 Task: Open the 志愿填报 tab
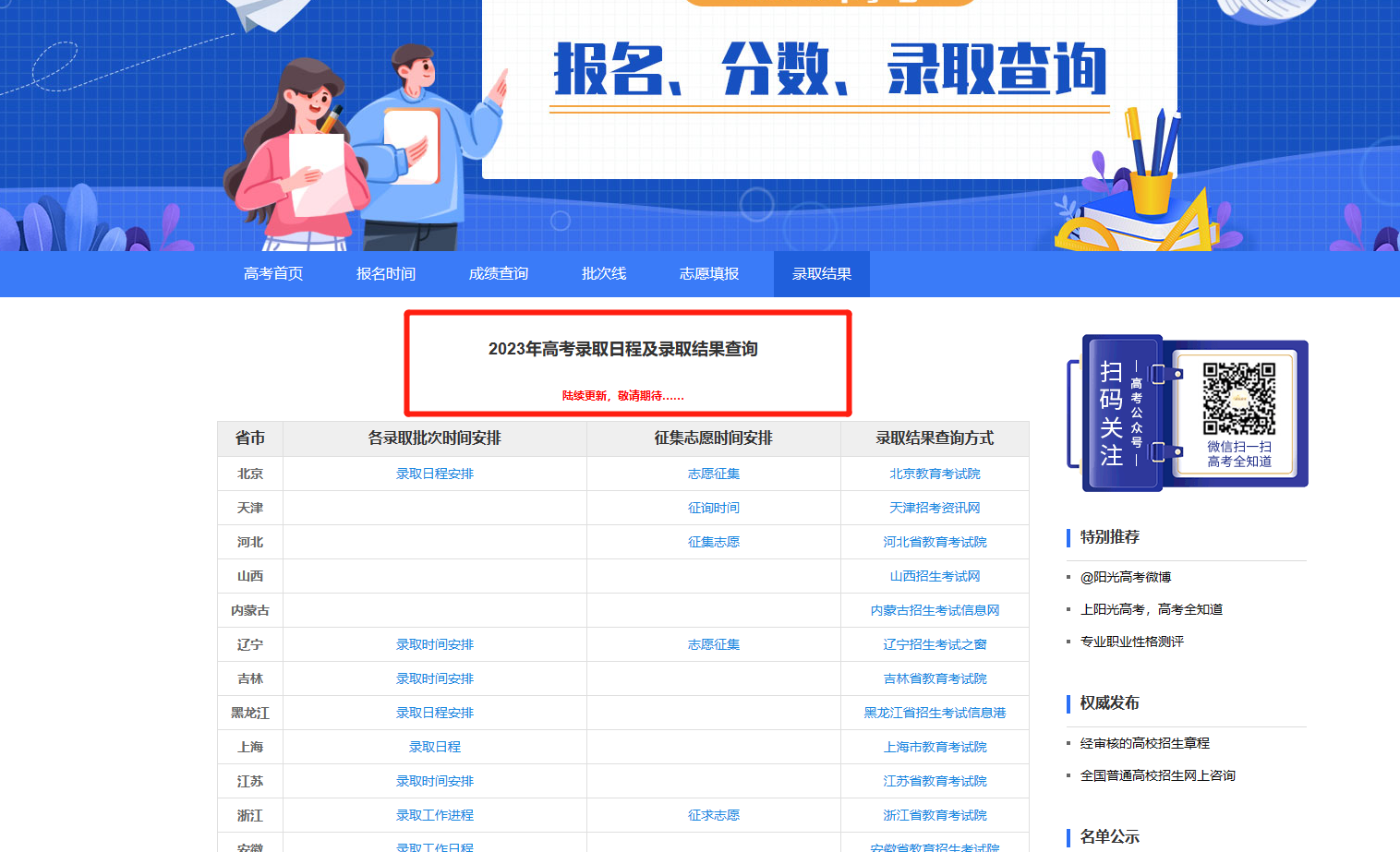[709, 274]
